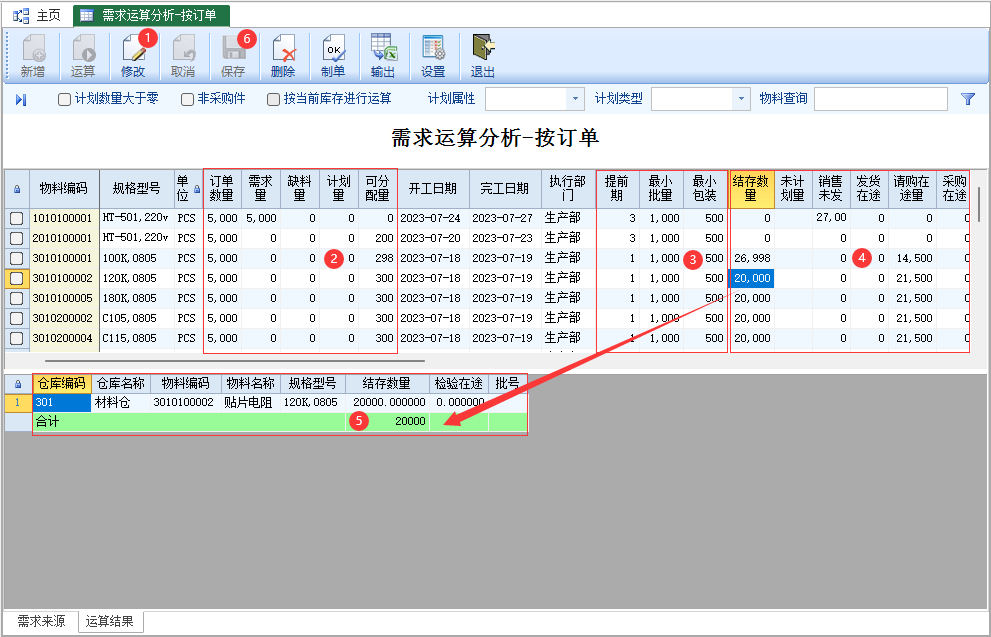This screenshot has height=637, width=991.
Task: Click the 20000.000000 warehouse quantity cell
Action: [x=387, y=403]
